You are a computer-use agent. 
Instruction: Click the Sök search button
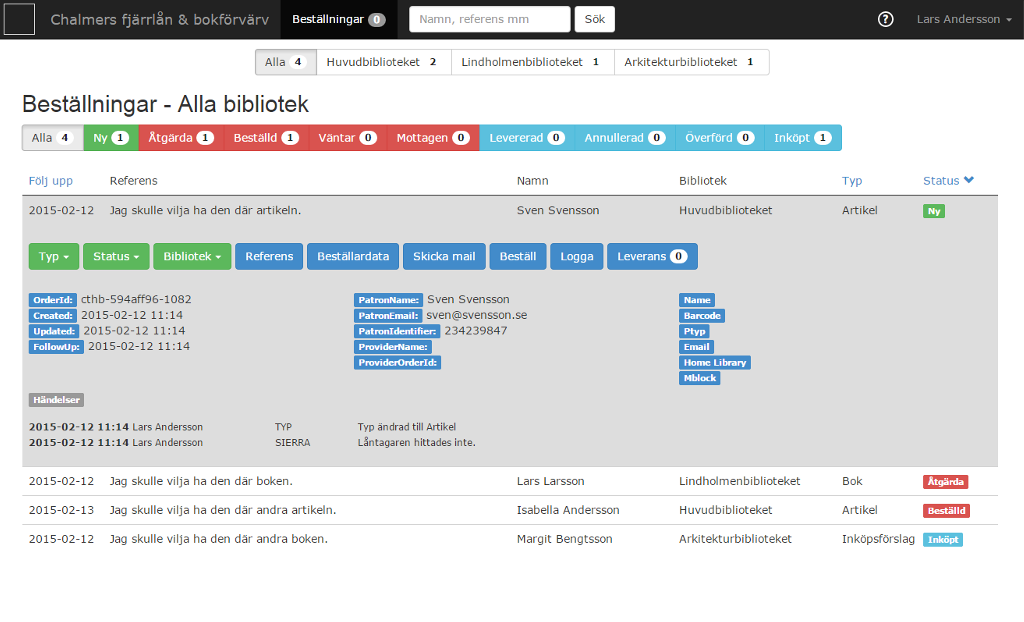pos(595,19)
